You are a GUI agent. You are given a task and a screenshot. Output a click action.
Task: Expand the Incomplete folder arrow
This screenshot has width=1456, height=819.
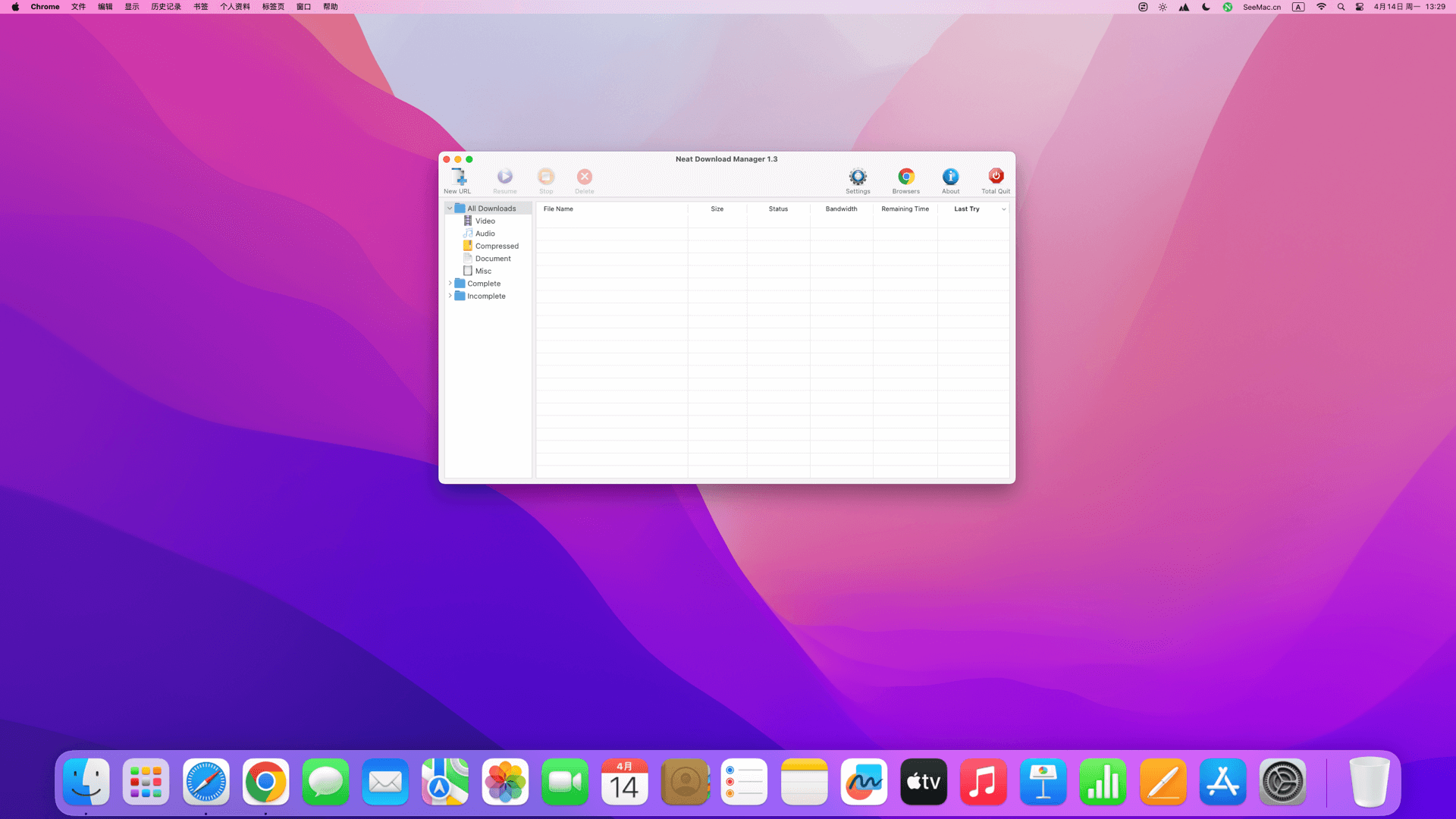click(450, 296)
